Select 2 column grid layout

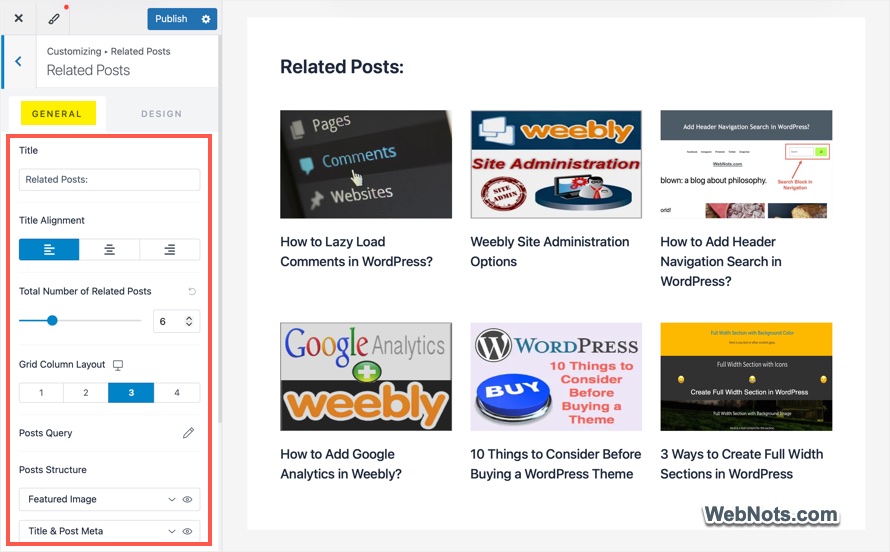click(x=86, y=393)
